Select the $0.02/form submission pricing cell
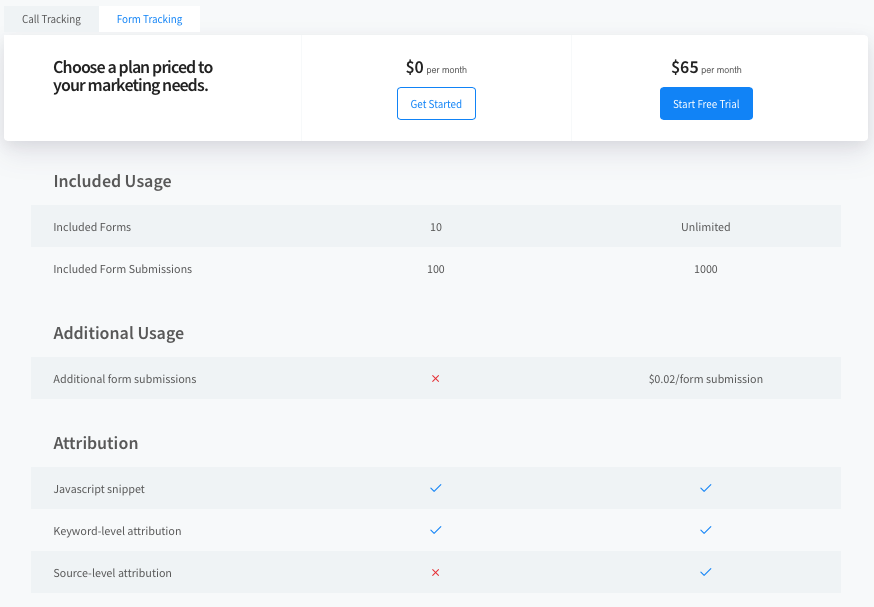 [706, 379]
